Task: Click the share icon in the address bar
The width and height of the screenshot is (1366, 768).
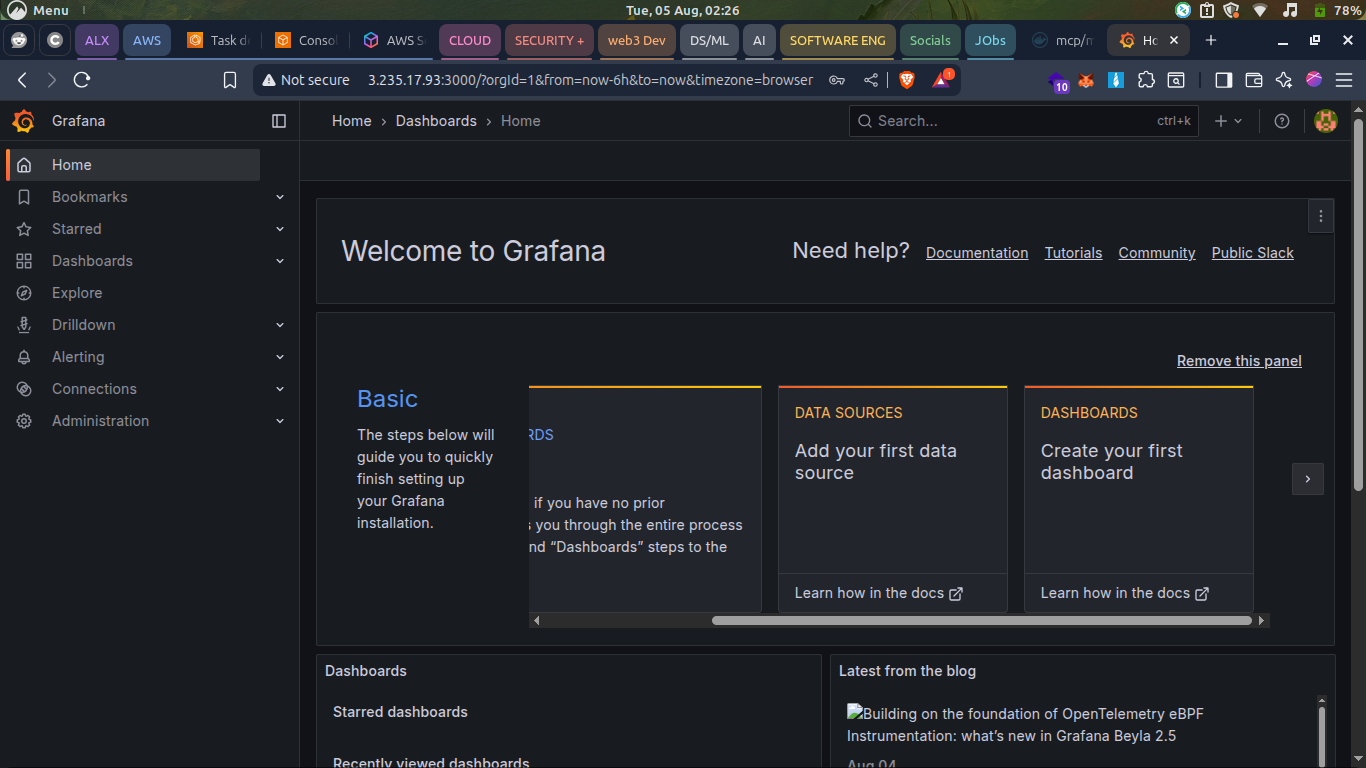Action: click(x=871, y=80)
